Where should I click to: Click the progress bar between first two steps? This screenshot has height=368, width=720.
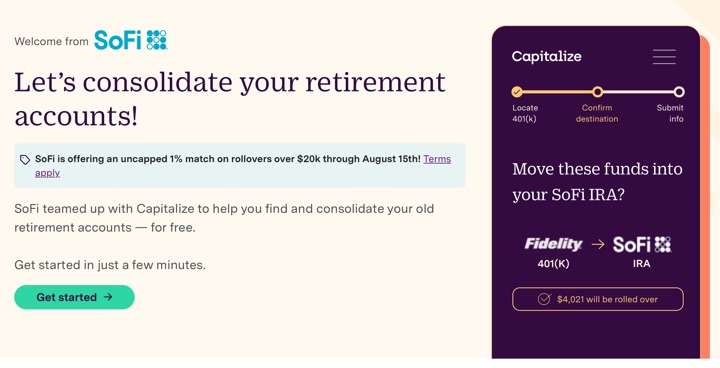click(557, 92)
